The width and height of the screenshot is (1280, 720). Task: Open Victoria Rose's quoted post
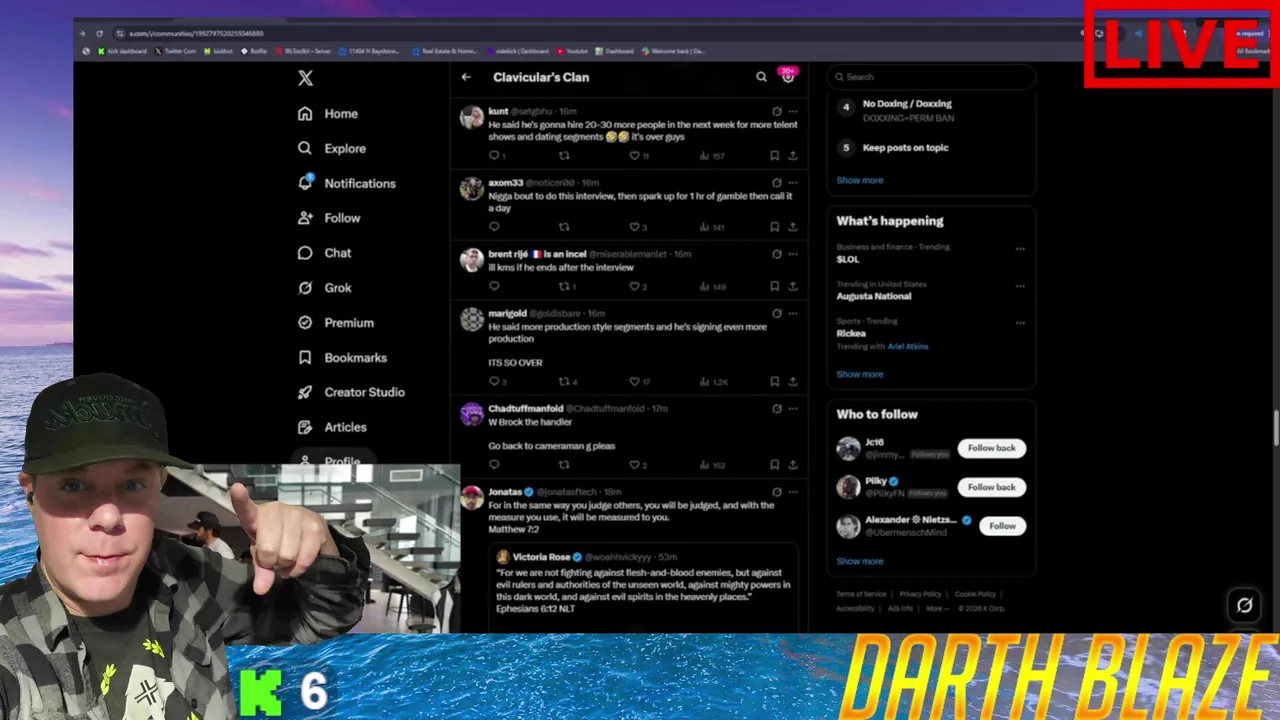[x=644, y=588]
